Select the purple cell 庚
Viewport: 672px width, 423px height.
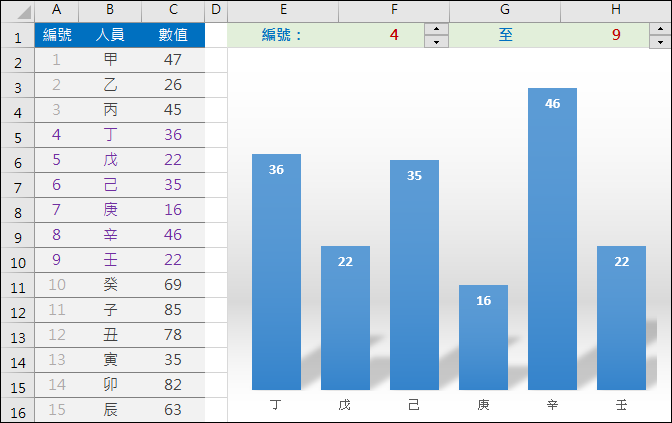(110, 210)
